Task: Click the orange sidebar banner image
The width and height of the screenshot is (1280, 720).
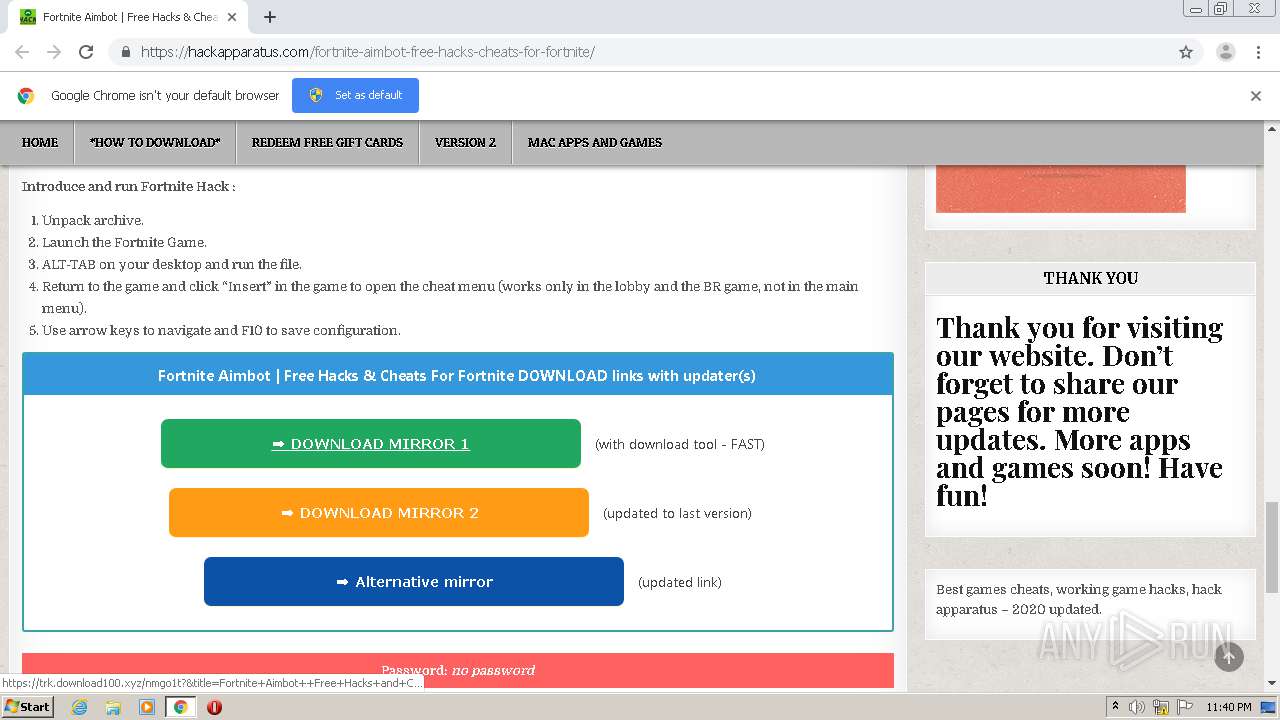Action: pos(1061,189)
